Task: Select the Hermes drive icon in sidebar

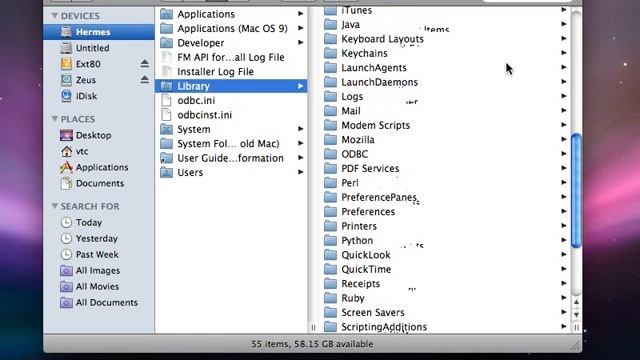Action: pos(66,32)
